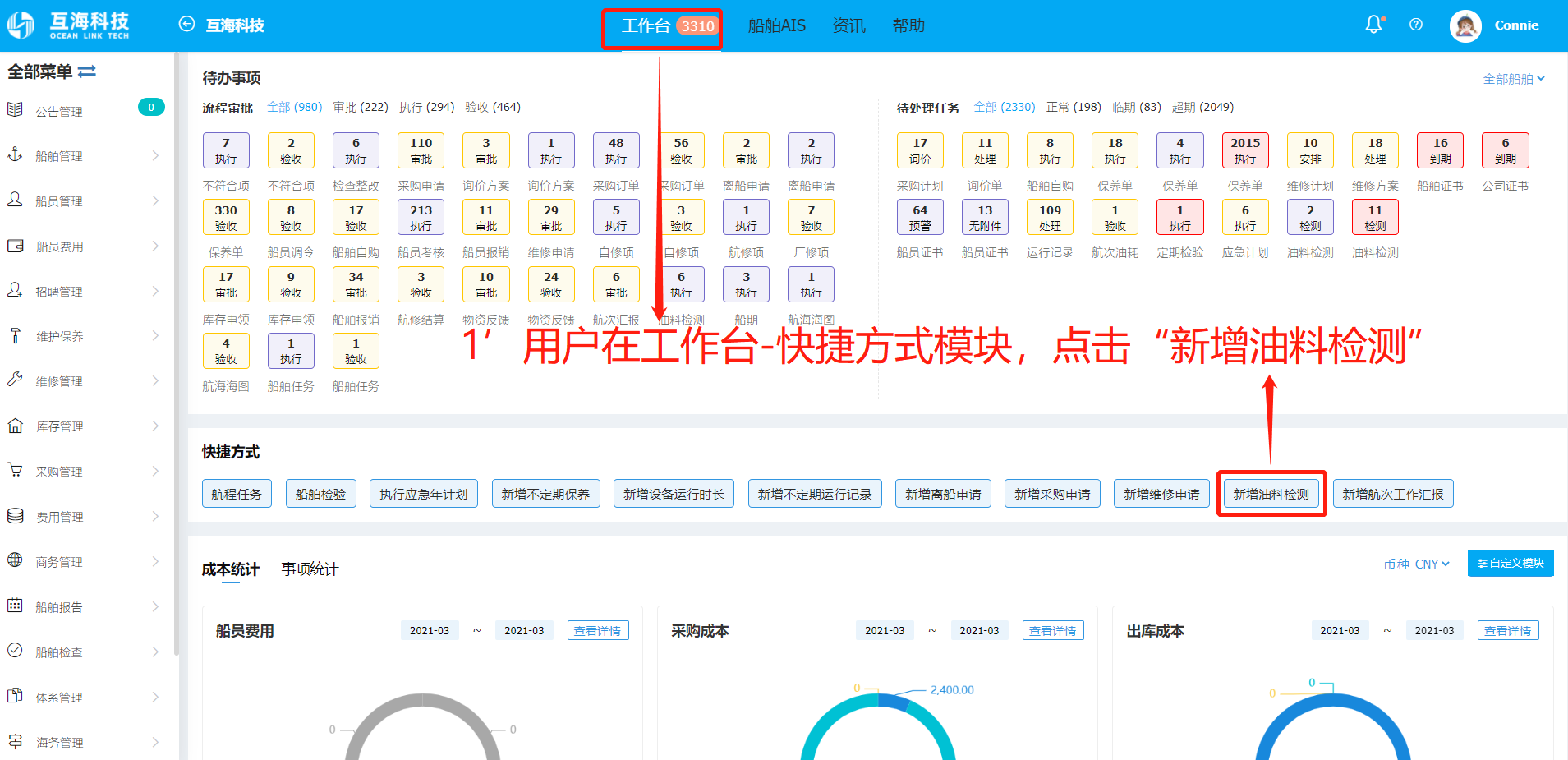The height and width of the screenshot is (760, 1568).
Task: Click the 公告管理 sidebar icon
Action: coord(15,110)
